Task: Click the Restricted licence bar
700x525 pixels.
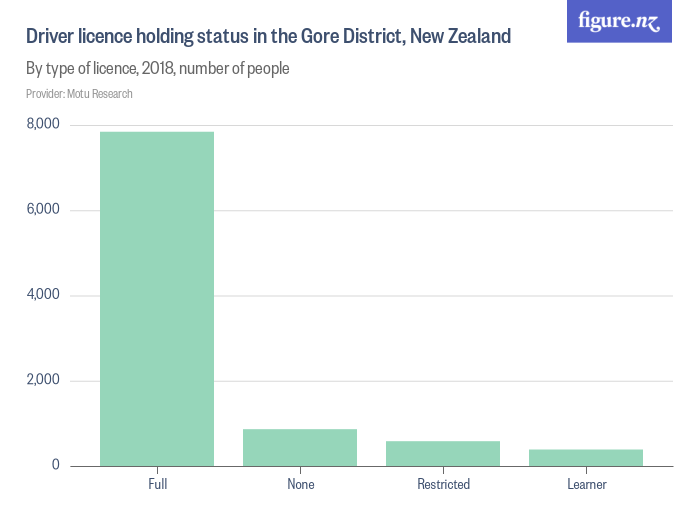Action: pos(443,453)
